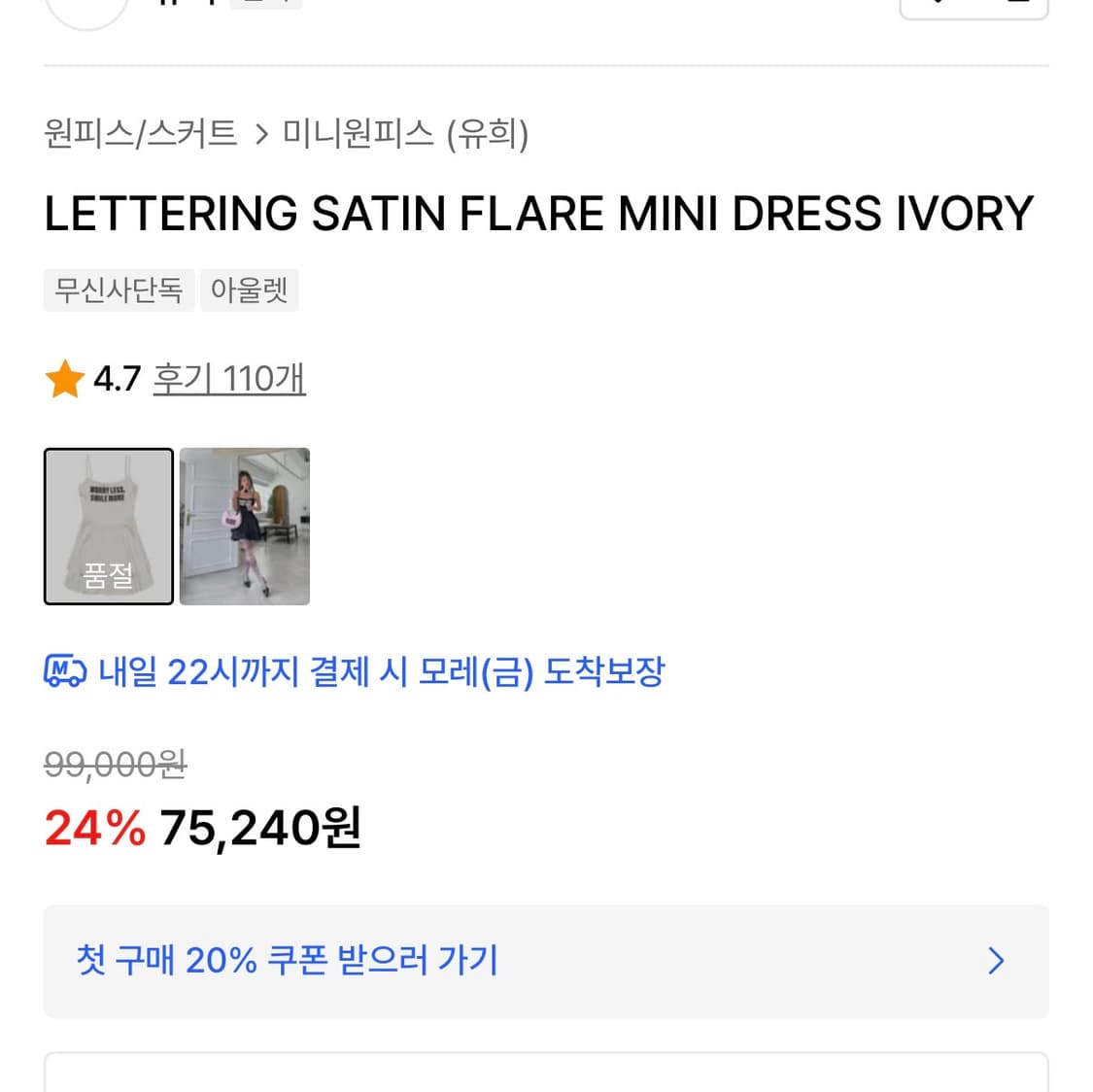Click the chevron between breadcrumb categories
Image resolution: width=1093 pixels, height=1092 pixels.
(260, 135)
